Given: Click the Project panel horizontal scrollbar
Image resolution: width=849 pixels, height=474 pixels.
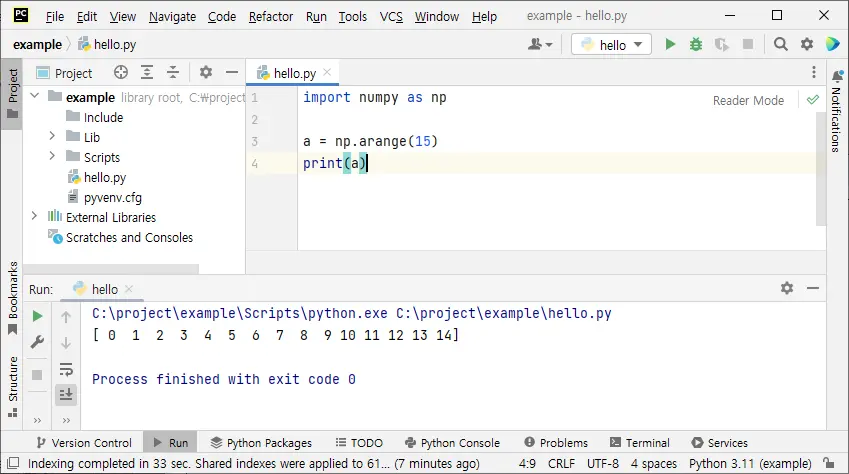Looking at the screenshot, I should pos(111,269).
